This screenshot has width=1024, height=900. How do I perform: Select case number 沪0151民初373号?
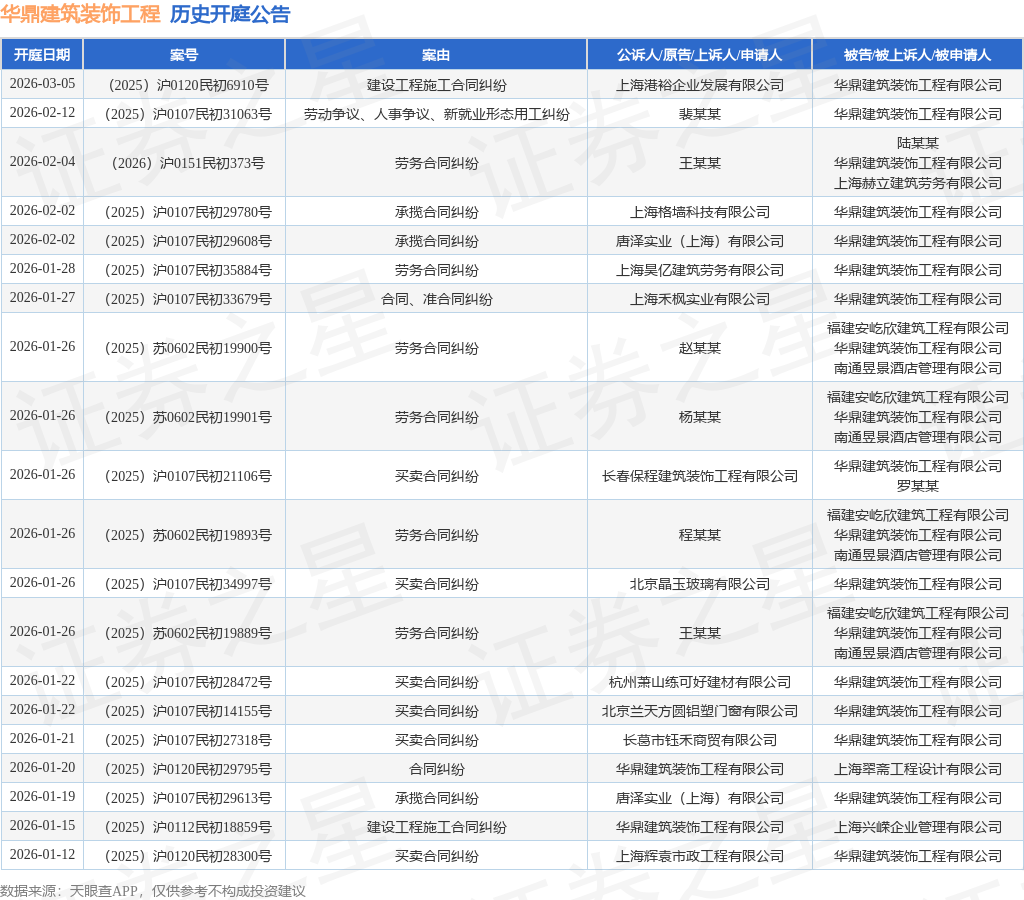[x=189, y=163]
